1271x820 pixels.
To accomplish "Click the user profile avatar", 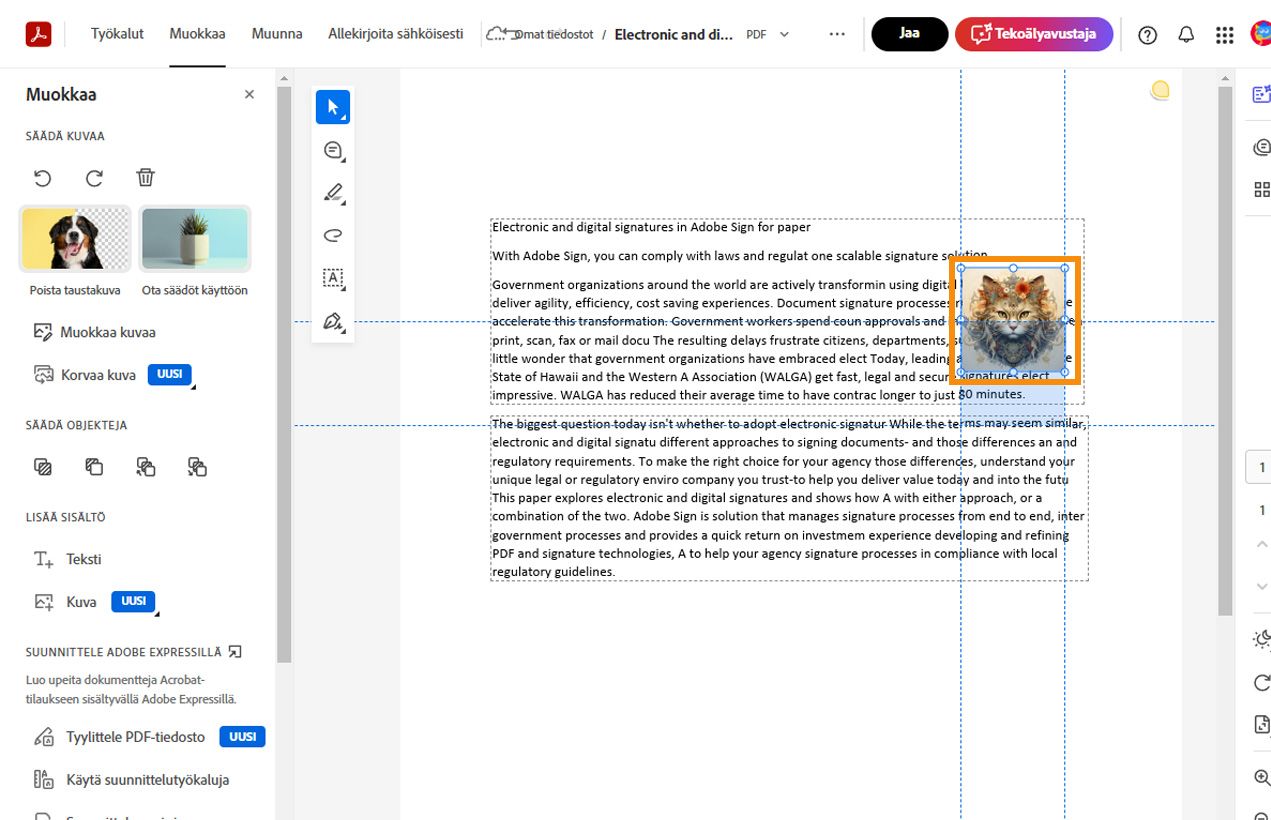I will 1261,34.
